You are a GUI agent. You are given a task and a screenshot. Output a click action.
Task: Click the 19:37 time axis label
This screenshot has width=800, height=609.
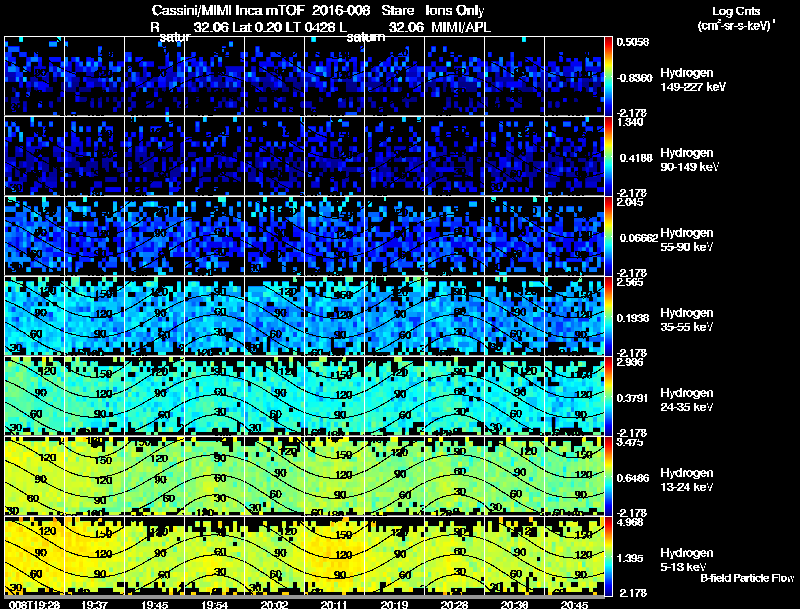[x=94, y=604]
